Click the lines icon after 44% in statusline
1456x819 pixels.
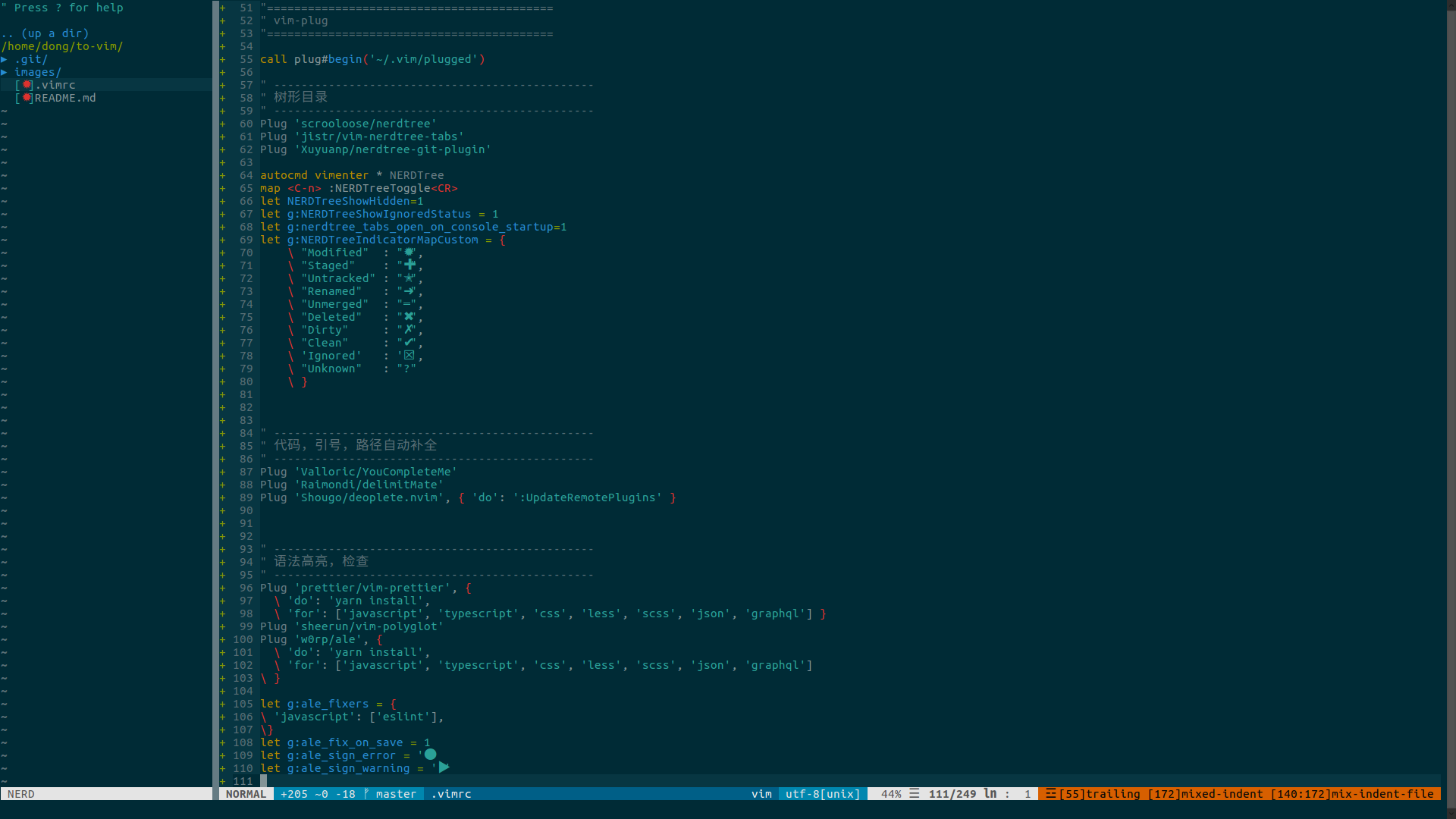point(915,794)
